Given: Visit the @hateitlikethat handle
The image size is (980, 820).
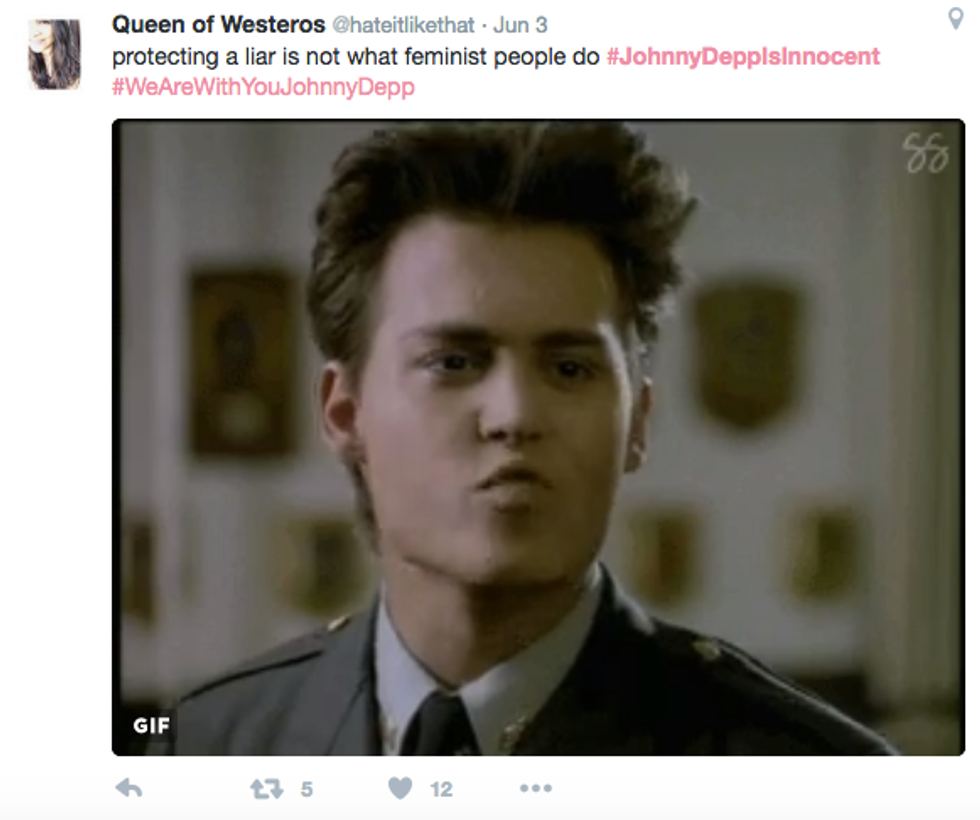Looking at the screenshot, I should (x=403, y=25).
